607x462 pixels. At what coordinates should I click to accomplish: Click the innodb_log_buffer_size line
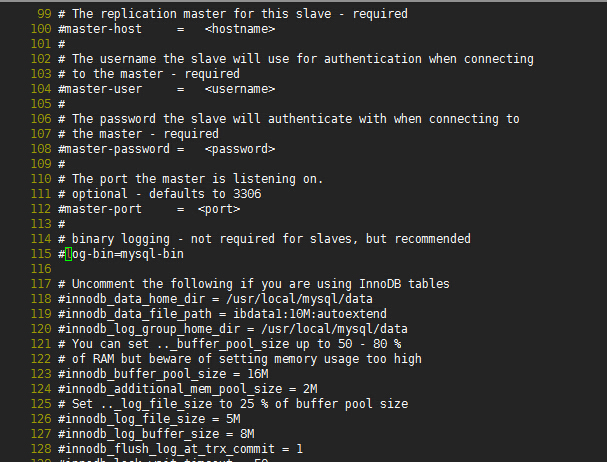[156, 434]
